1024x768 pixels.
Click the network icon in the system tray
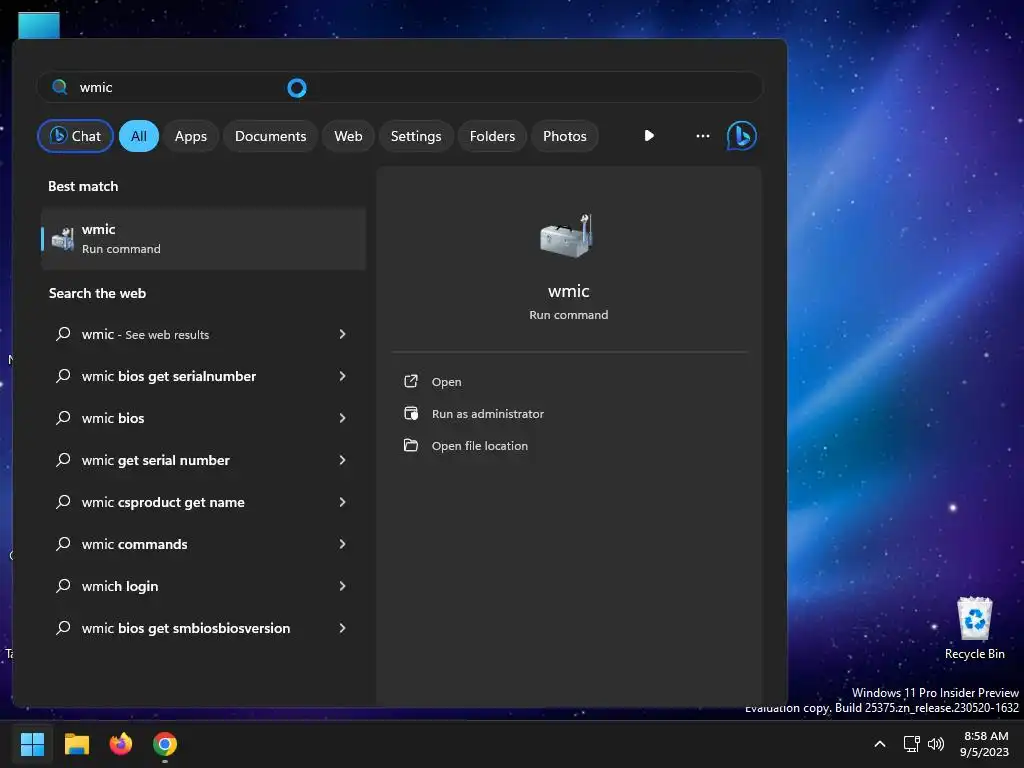point(911,744)
